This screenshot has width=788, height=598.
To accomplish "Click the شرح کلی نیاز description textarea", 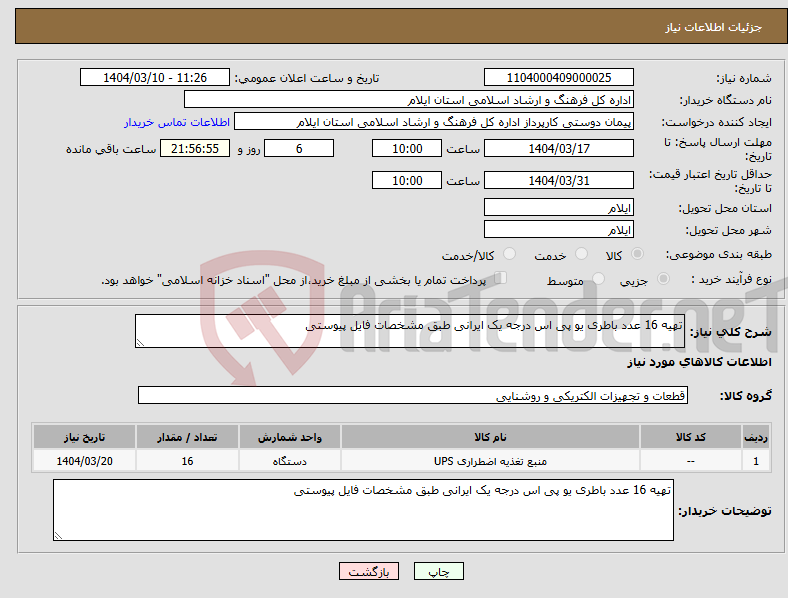I will click(410, 331).
